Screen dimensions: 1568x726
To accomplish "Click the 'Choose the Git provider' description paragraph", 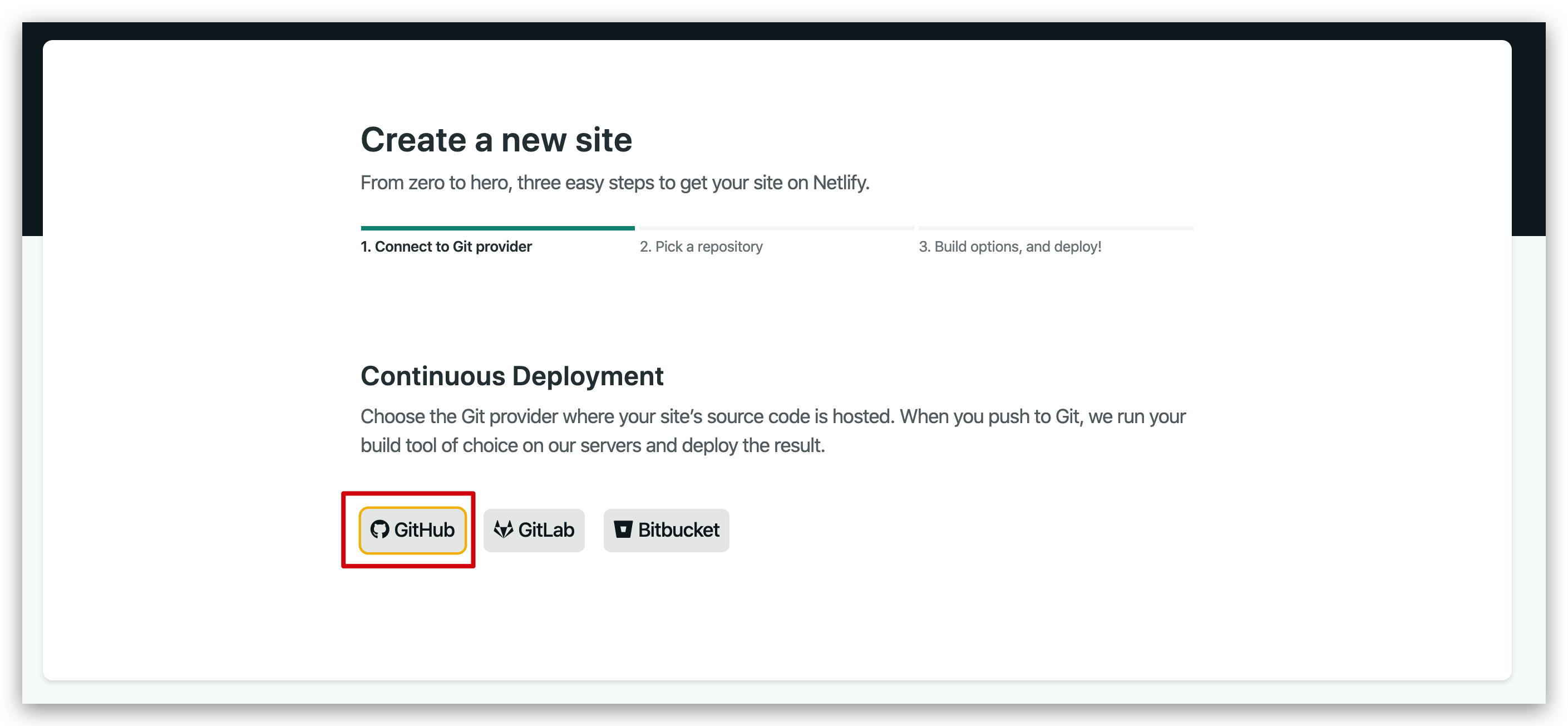I will click(773, 430).
